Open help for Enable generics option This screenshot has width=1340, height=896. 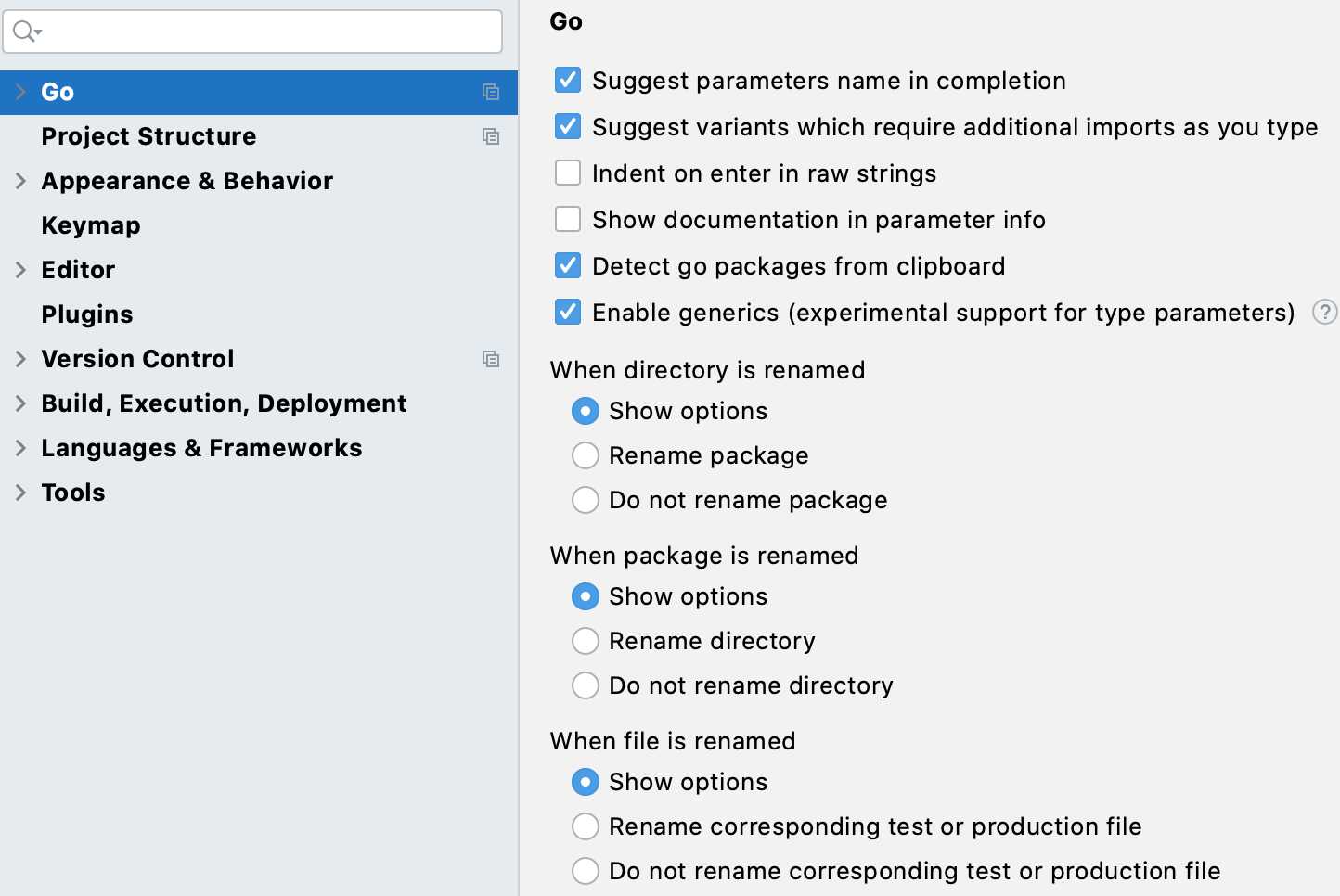1325,313
